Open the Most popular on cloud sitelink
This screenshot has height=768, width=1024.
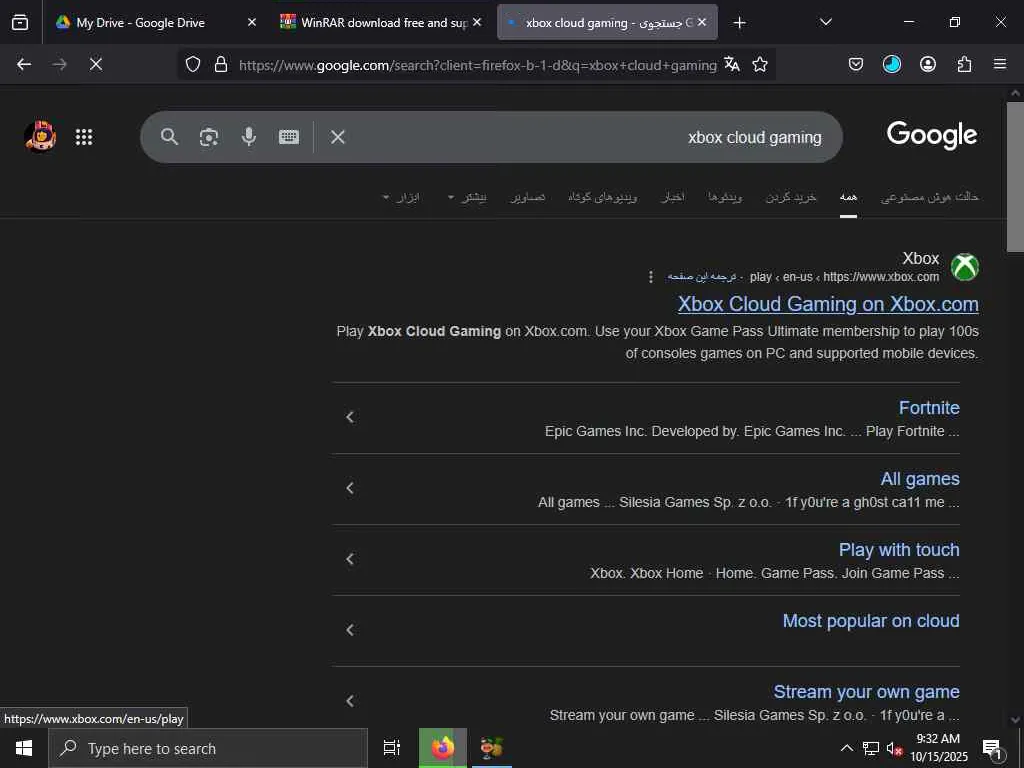(x=871, y=620)
